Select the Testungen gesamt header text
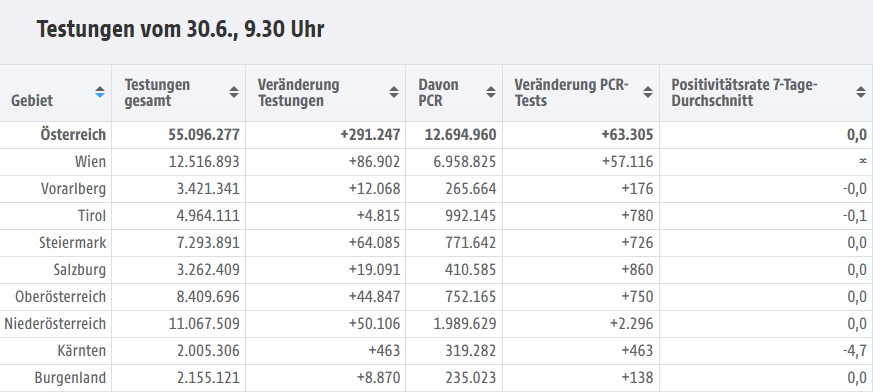The width and height of the screenshot is (873, 392). (157, 93)
